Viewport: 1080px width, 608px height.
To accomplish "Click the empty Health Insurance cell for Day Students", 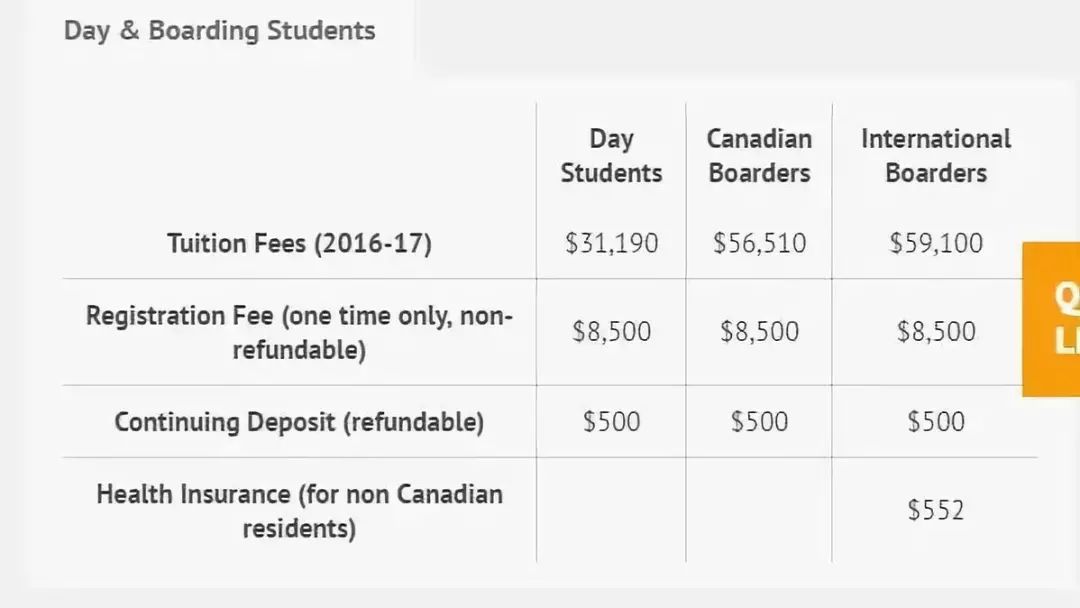I will [x=611, y=510].
